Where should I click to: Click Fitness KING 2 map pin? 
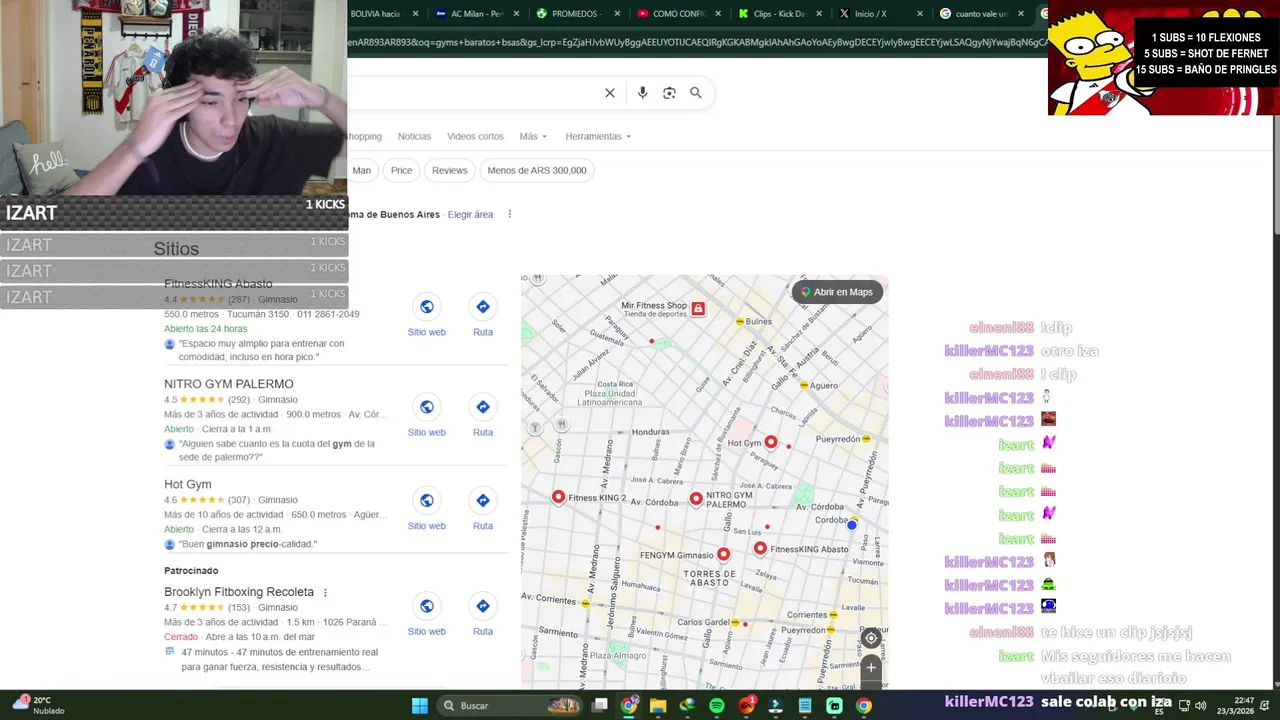(558, 497)
